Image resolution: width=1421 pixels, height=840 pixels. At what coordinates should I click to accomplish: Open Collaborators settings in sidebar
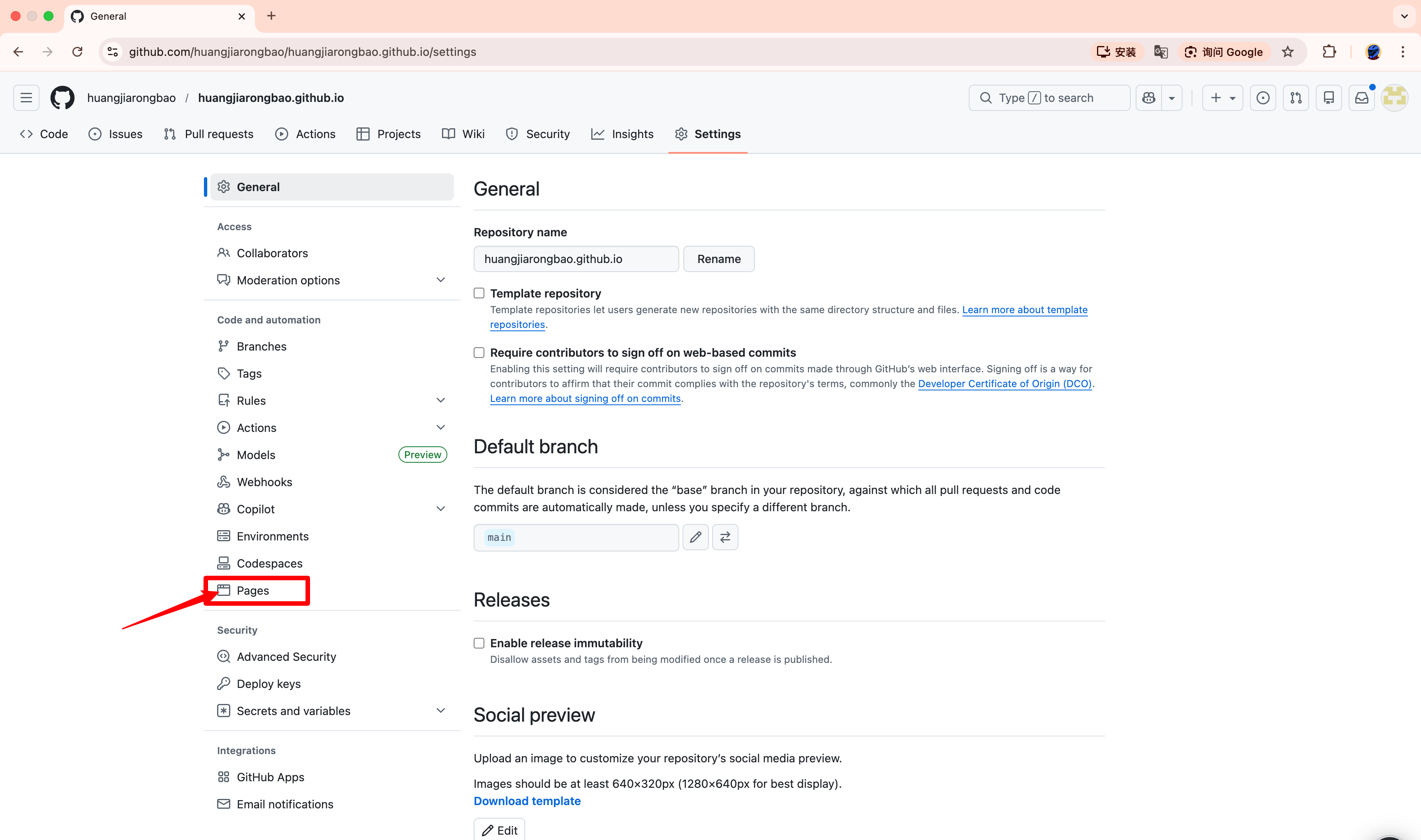tap(332, 253)
